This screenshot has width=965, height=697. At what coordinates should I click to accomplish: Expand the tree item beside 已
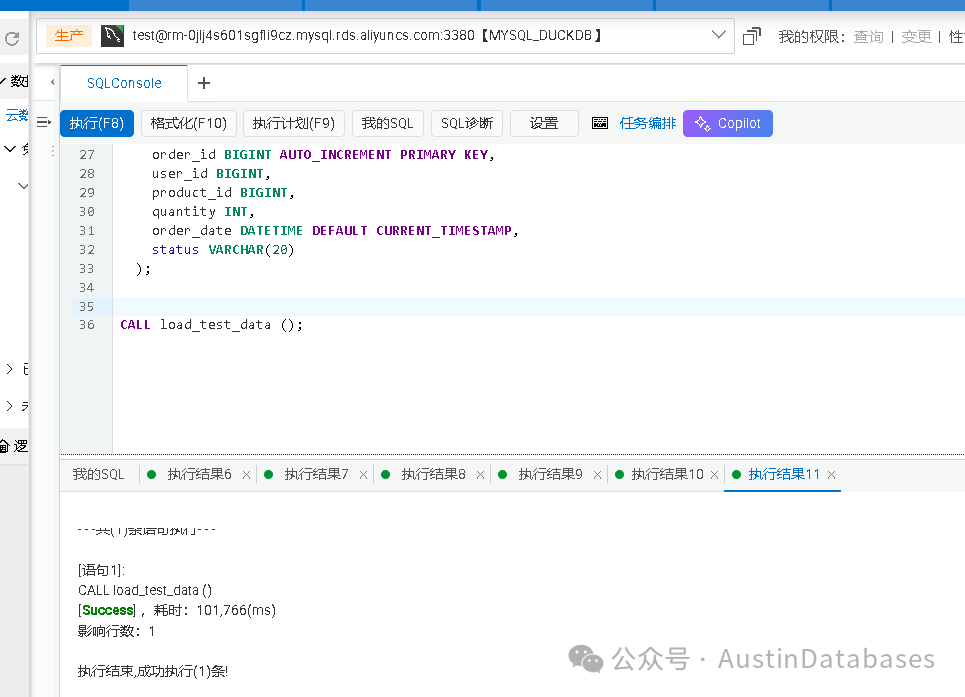pos(9,369)
